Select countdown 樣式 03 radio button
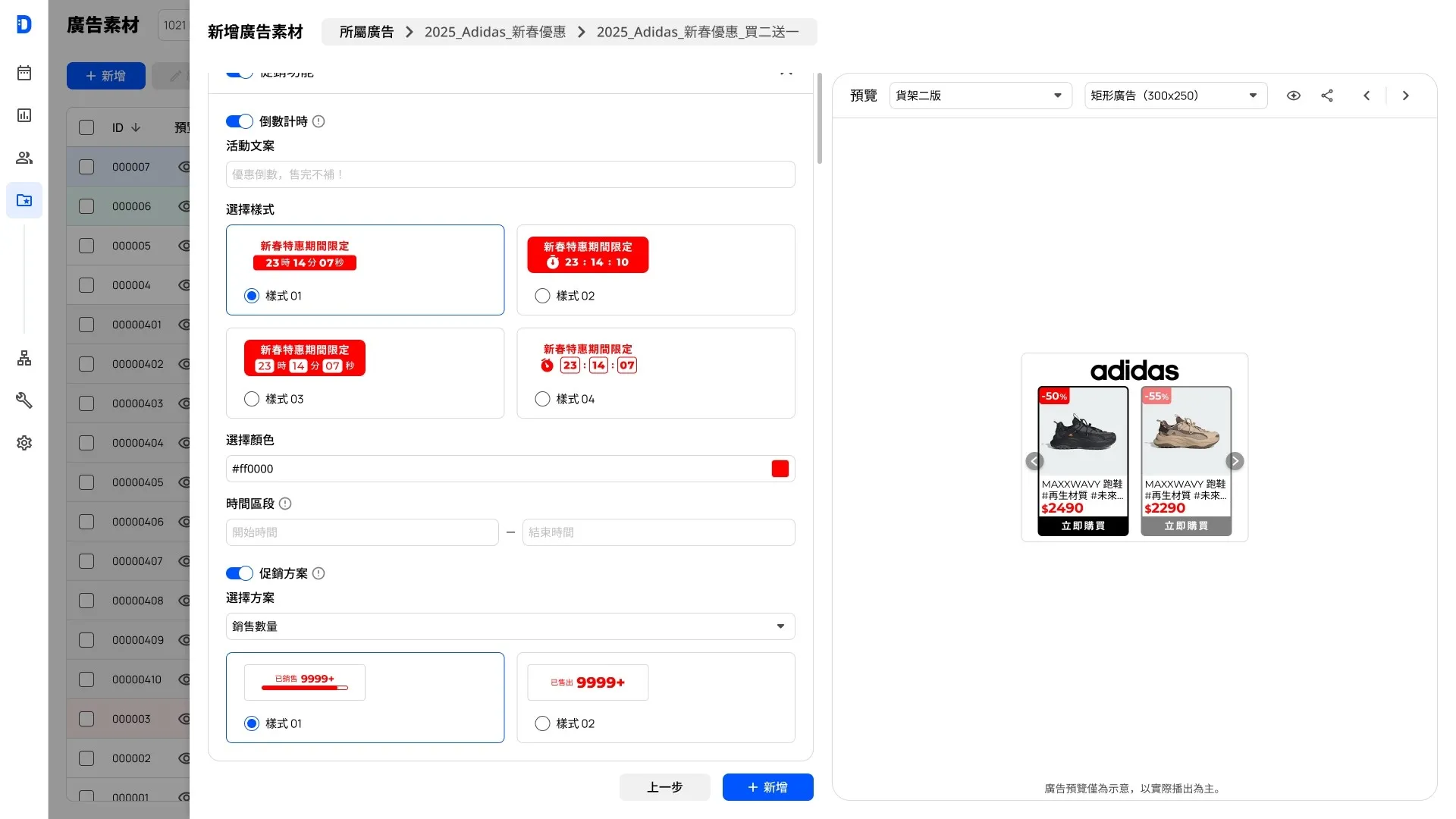This screenshot has height=819, width=1456. click(x=252, y=399)
